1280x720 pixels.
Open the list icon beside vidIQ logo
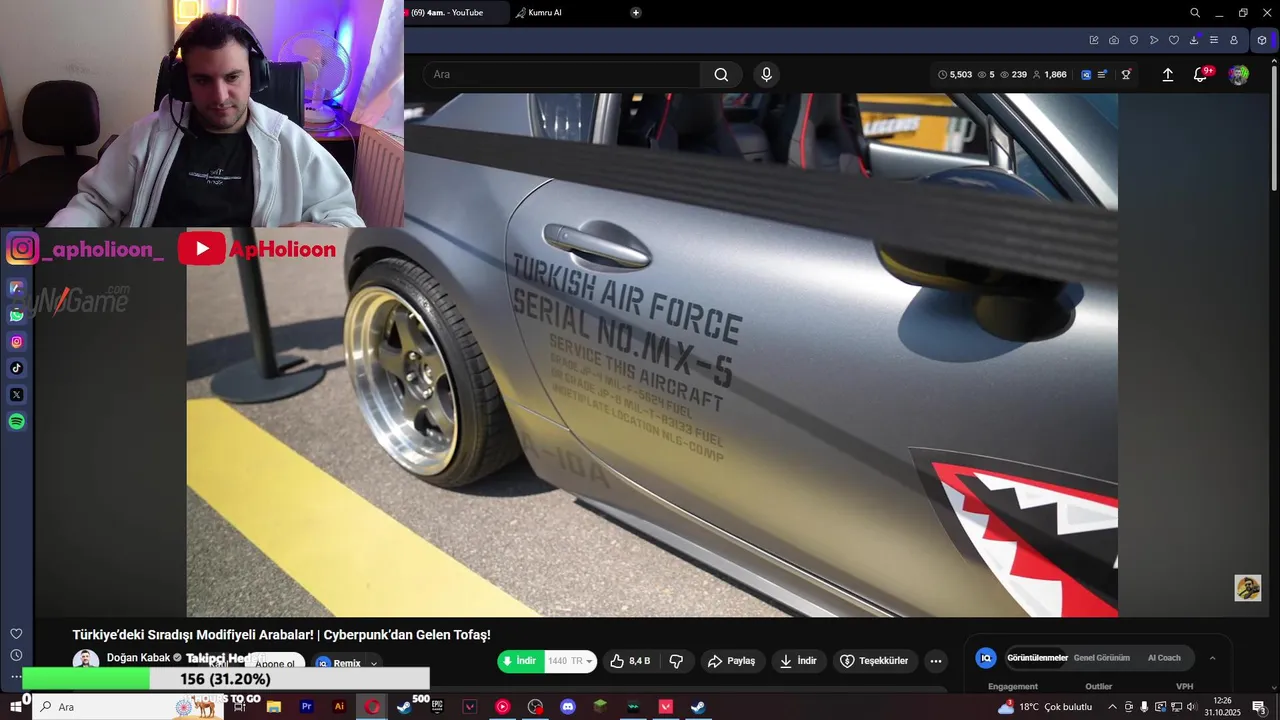pyautogui.click(x=1102, y=75)
